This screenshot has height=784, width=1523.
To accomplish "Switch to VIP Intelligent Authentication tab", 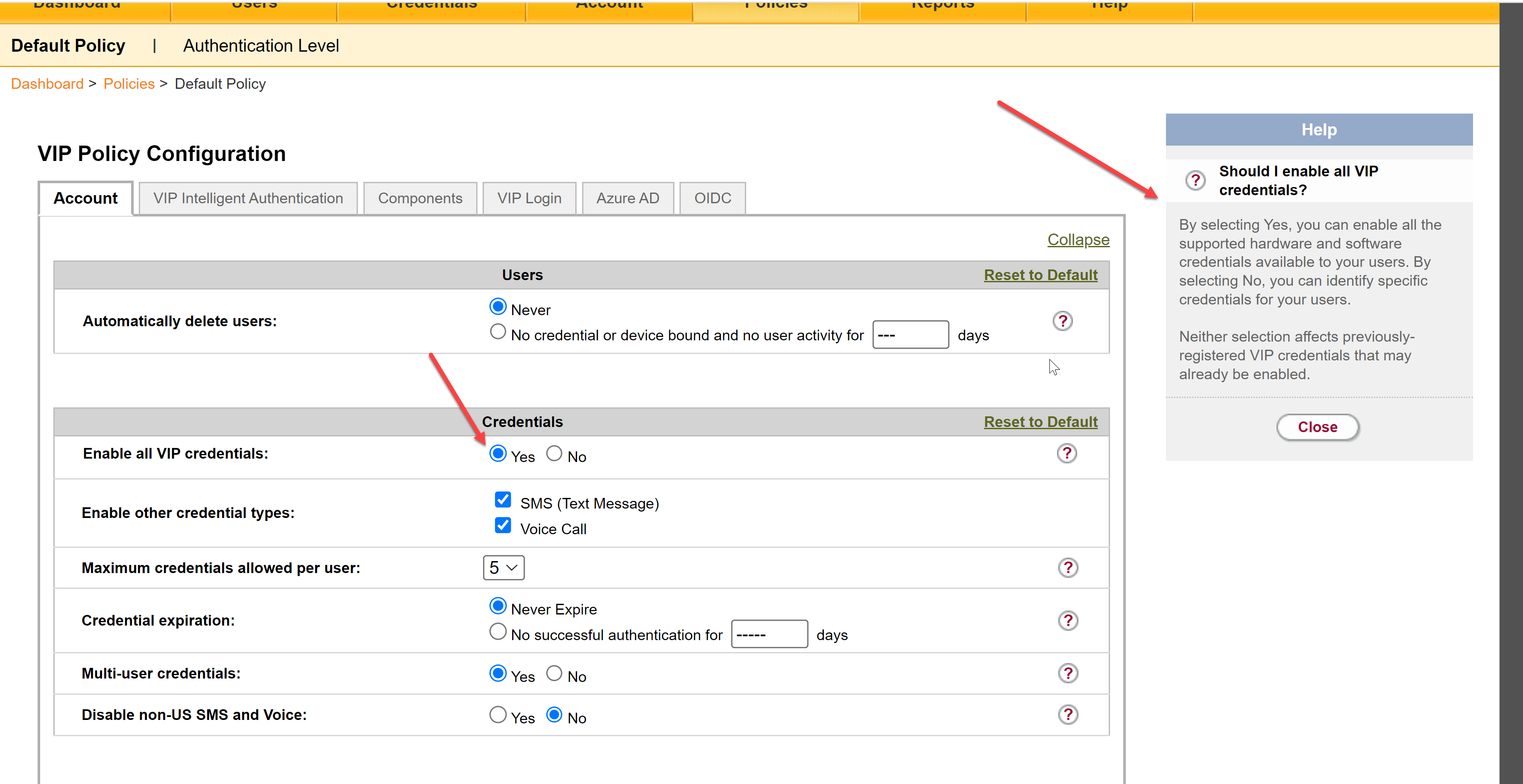I will coord(248,198).
